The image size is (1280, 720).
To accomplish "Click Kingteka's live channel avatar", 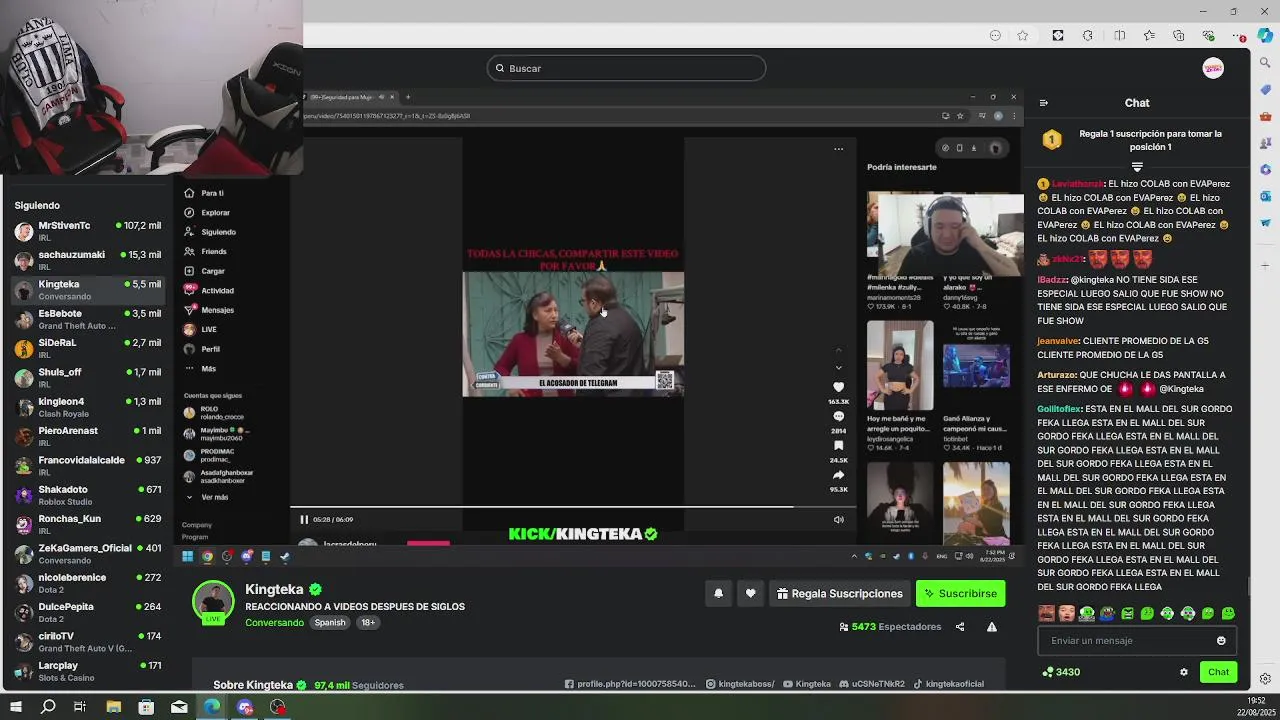I will (x=213, y=601).
